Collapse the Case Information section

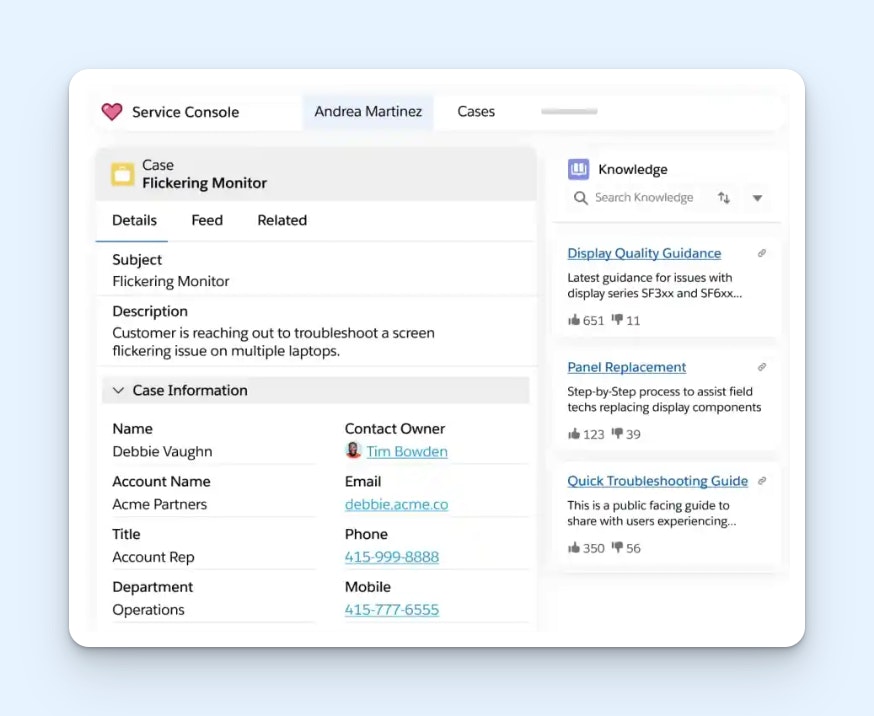click(x=119, y=391)
